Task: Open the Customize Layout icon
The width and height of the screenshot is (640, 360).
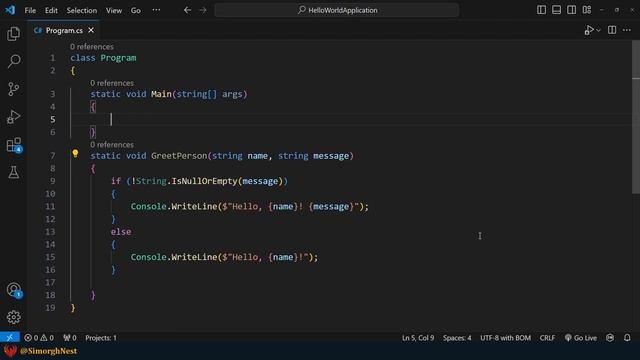Action: [587, 10]
